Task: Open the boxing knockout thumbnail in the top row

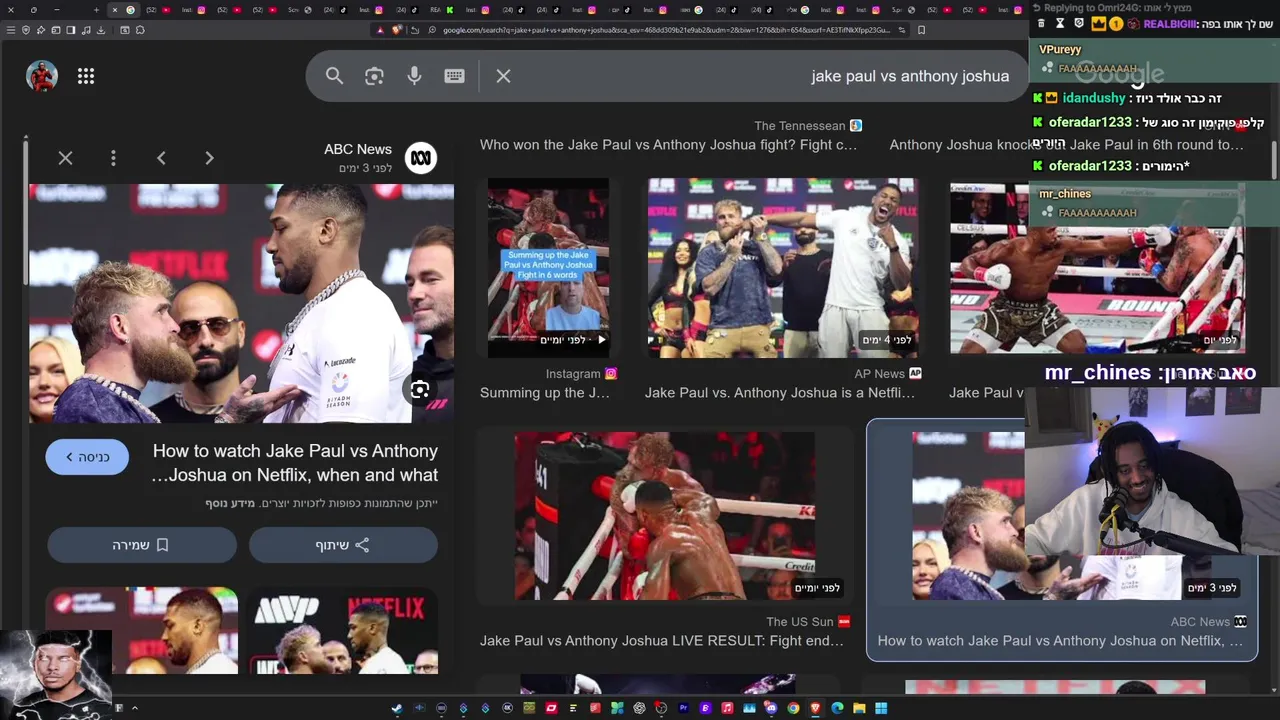Action: click(x=1097, y=268)
